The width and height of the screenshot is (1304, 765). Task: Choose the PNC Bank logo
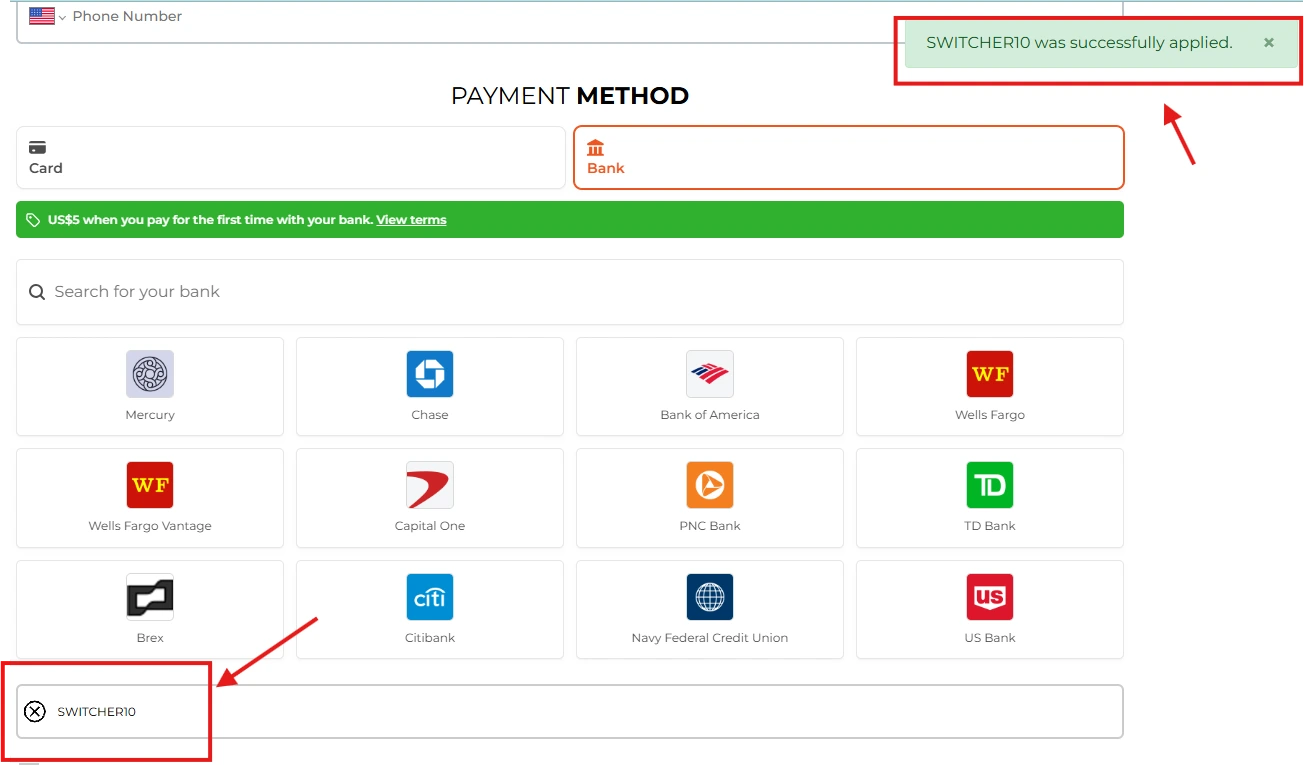(x=710, y=485)
